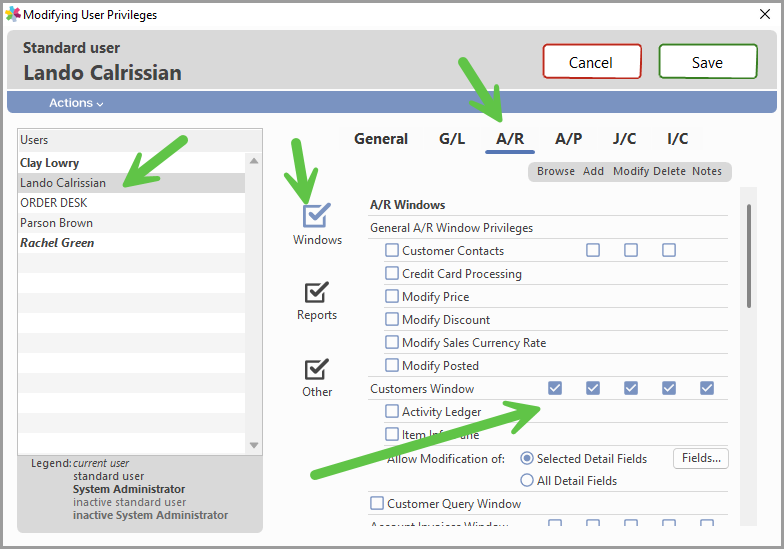
Task: Uncheck Customers Window Browse privilege
Action: point(555,388)
